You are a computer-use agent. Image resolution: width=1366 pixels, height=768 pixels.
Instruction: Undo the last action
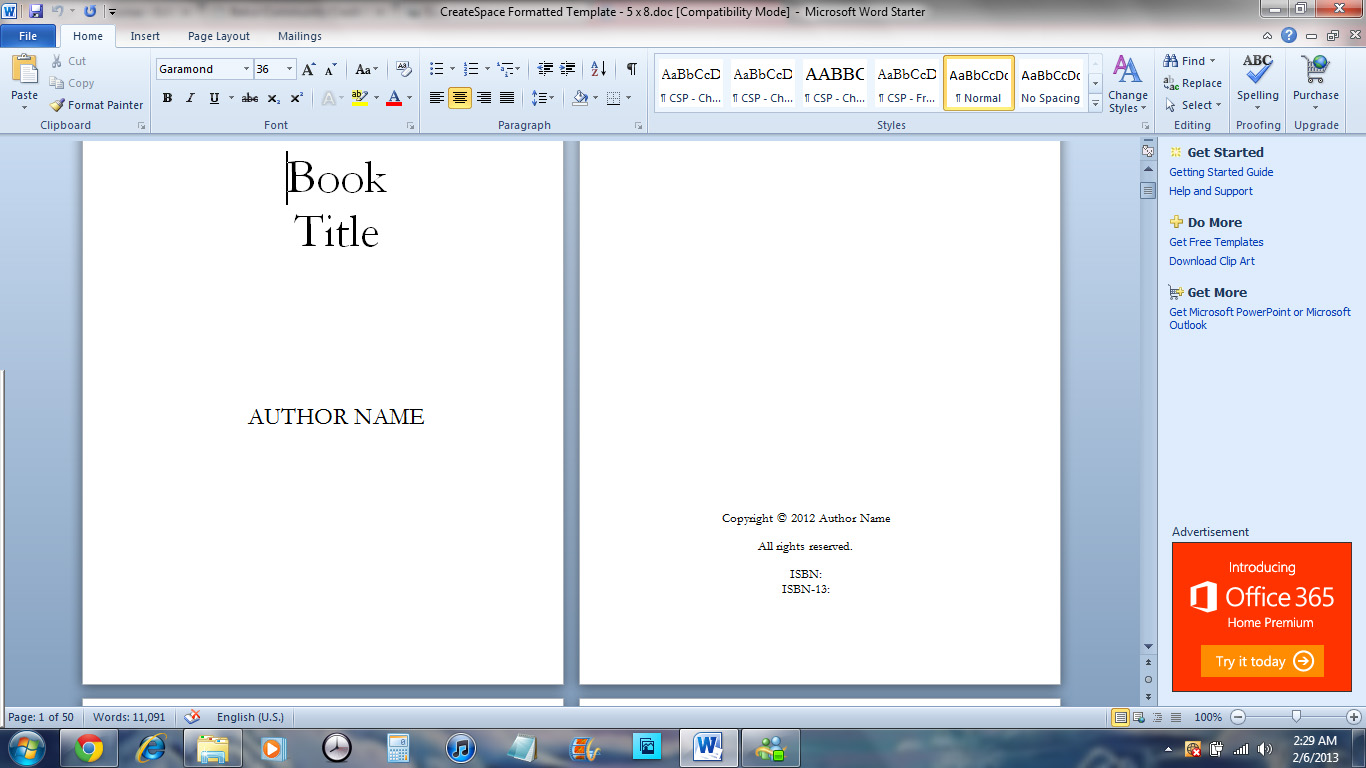[57, 11]
